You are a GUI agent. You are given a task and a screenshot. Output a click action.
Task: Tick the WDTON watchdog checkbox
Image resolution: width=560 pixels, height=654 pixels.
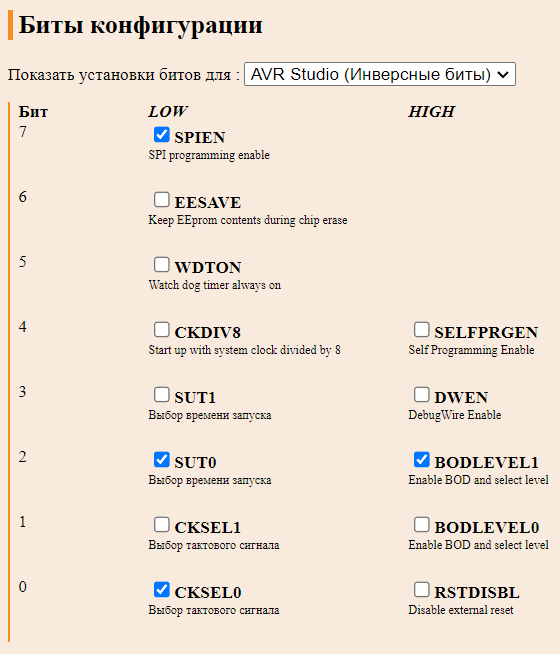click(x=161, y=265)
